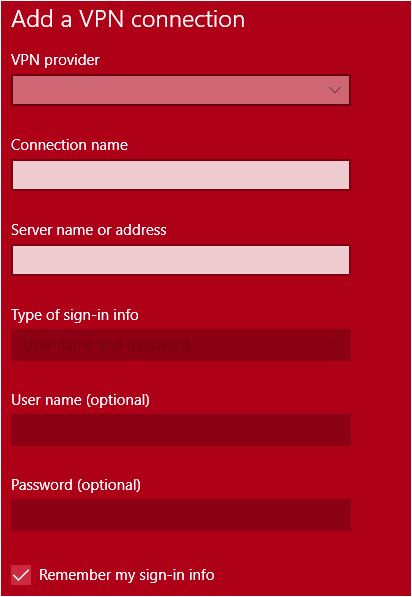Click the 'Server name or address' label
The height and width of the screenshot is (597, 412).
pyautogui.click(x=89, y=230)
